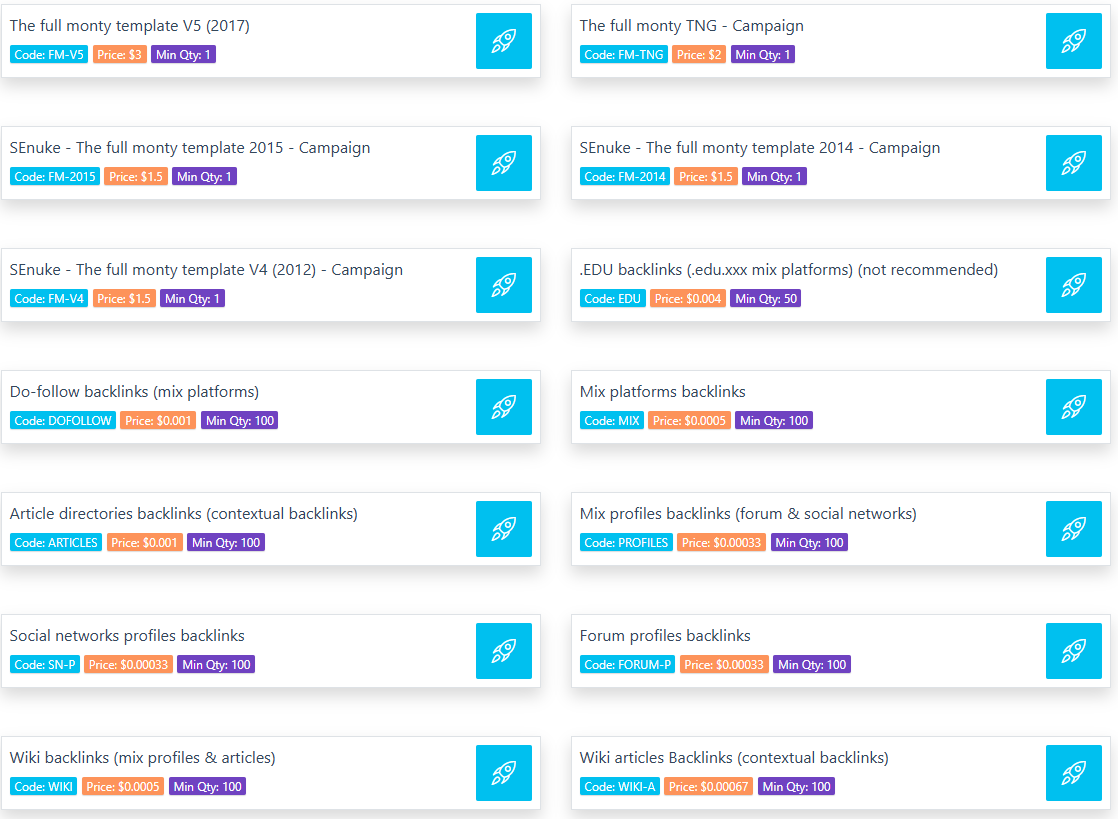The height and width of the screenshot is (819, 1118).
Task: Start the .EDU backlinks rocket icon
Action: (x=1073, y=284)
